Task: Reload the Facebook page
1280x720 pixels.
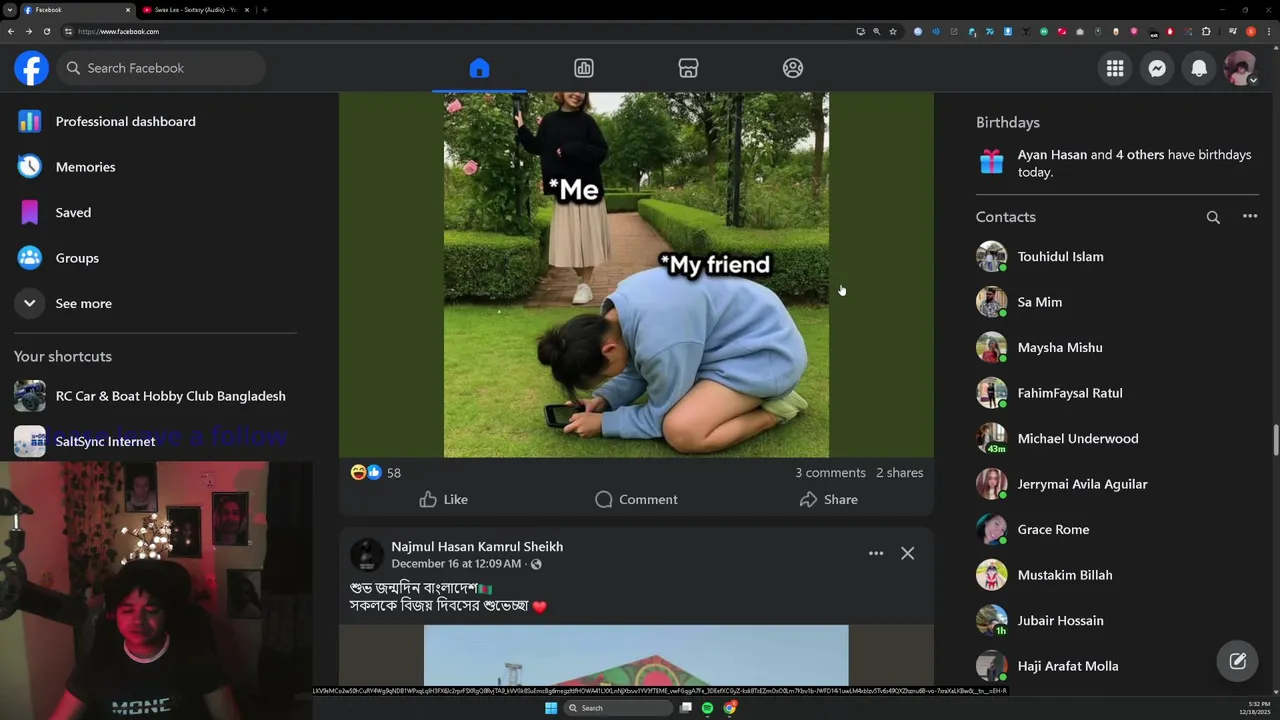Action: click(46, 31)
